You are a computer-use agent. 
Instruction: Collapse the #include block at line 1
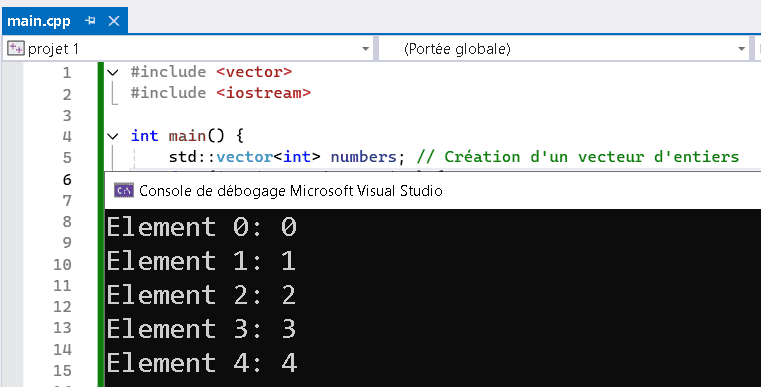coord(113,73)
